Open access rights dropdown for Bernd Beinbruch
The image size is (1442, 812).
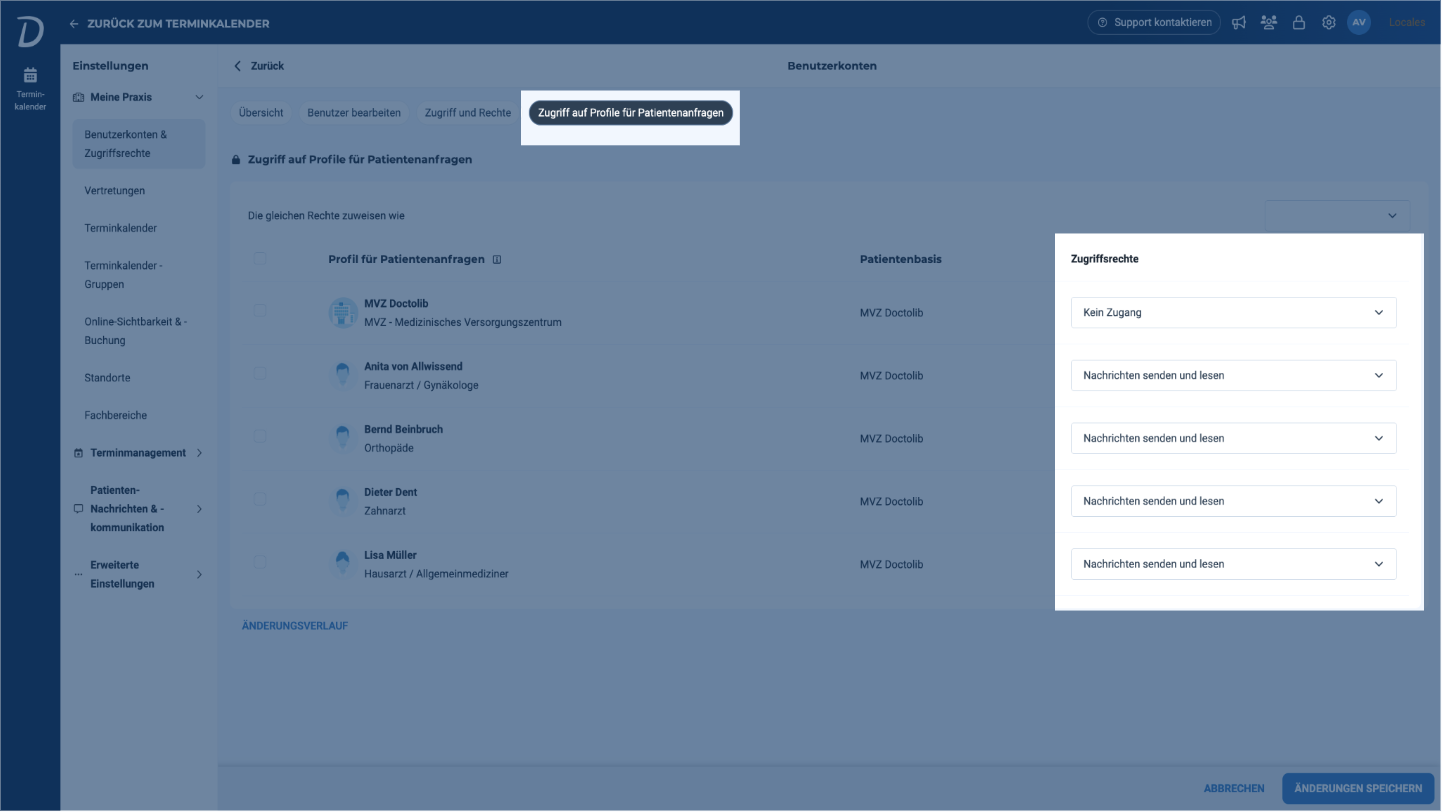[x=1233, y=438]
